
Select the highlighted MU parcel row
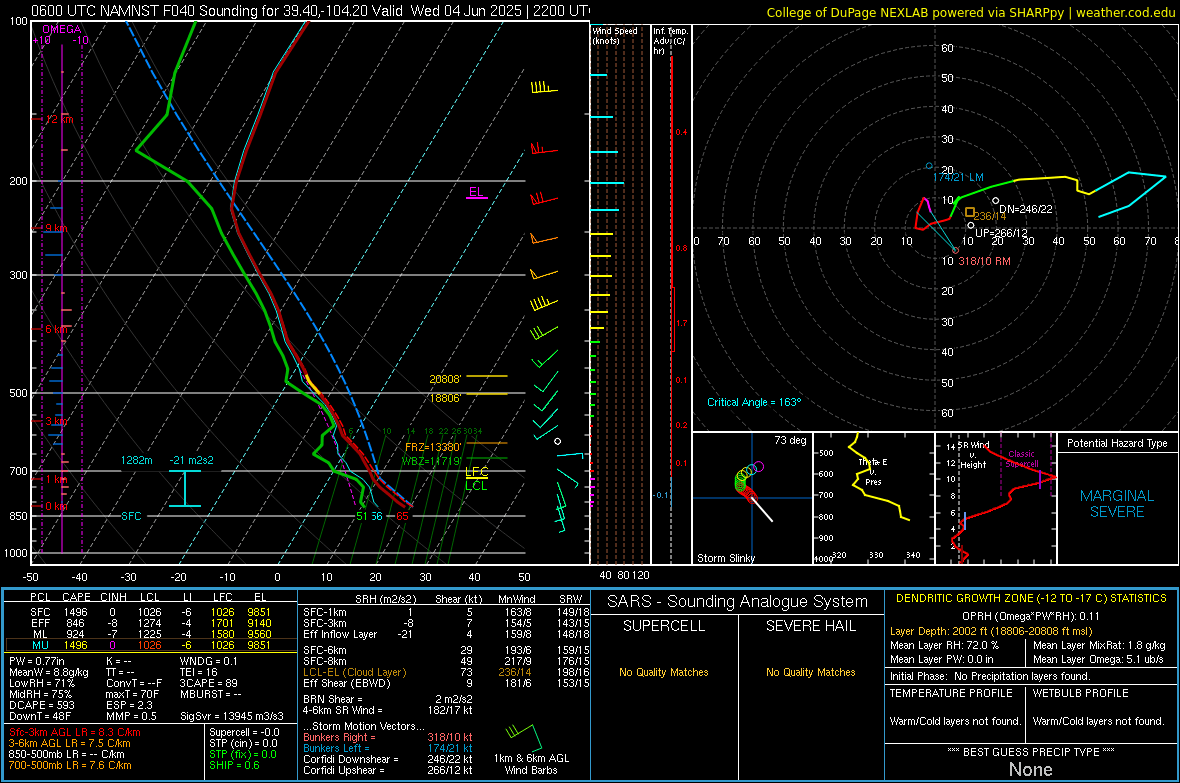pos(150,645)
